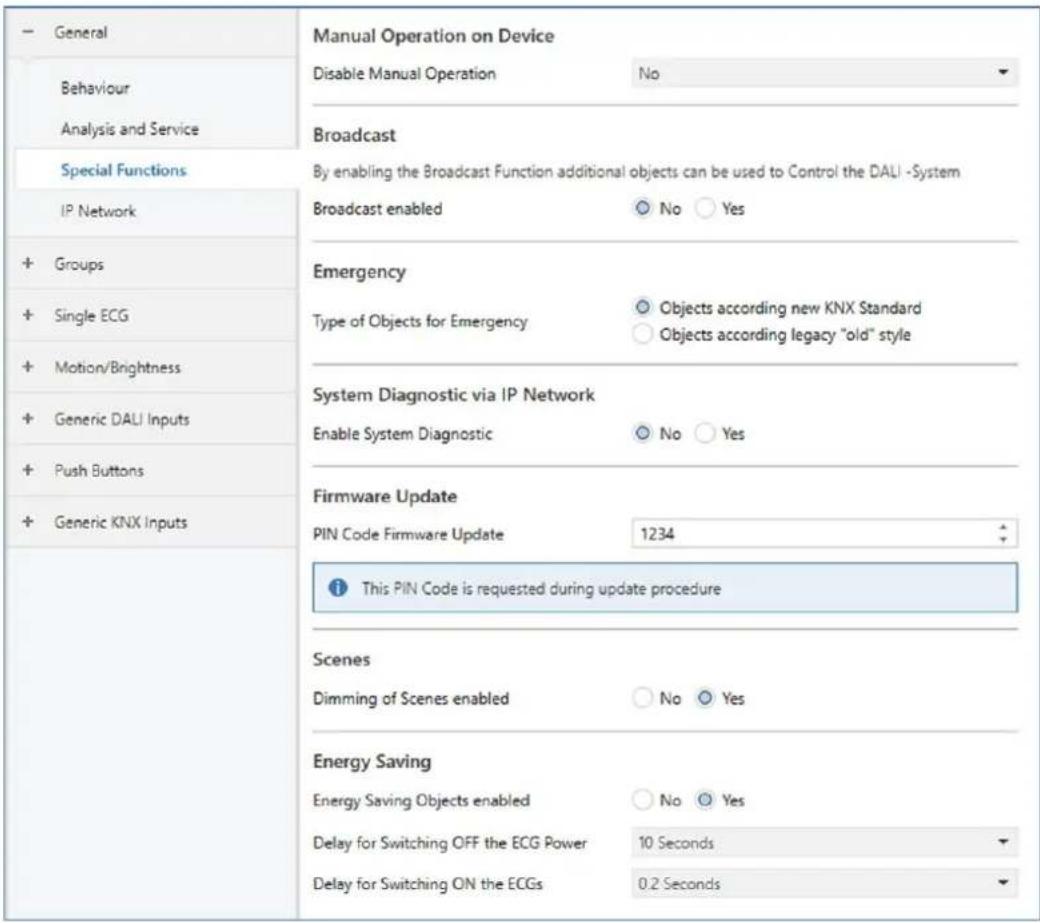Click the Manual Operation on Device heading
The image size is (1040, 923).
434,35
